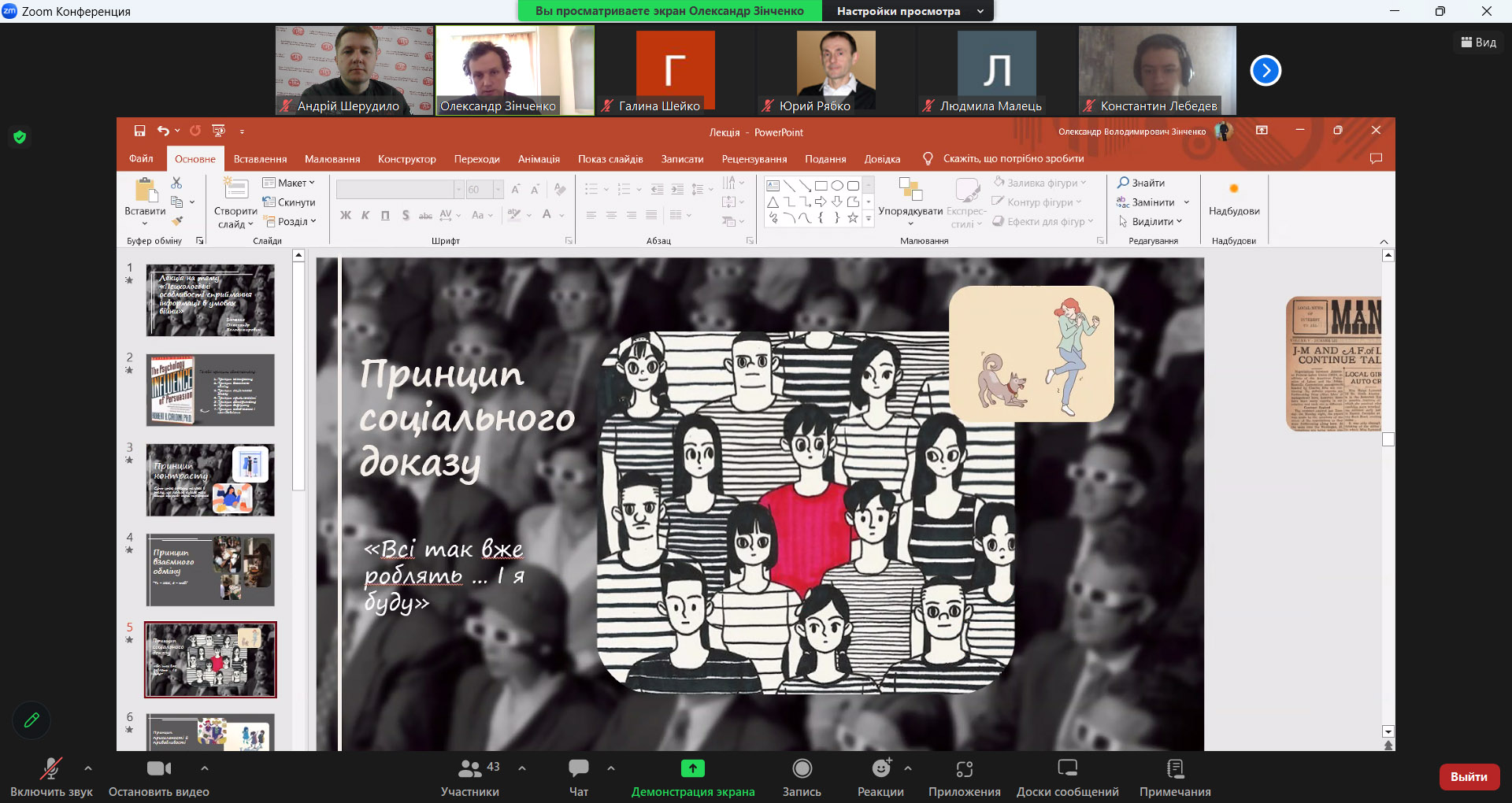This screenshot has width=1512, height=803.
Task: Click the Надбудови add-ins button
Action: (x=1234, y=200)
